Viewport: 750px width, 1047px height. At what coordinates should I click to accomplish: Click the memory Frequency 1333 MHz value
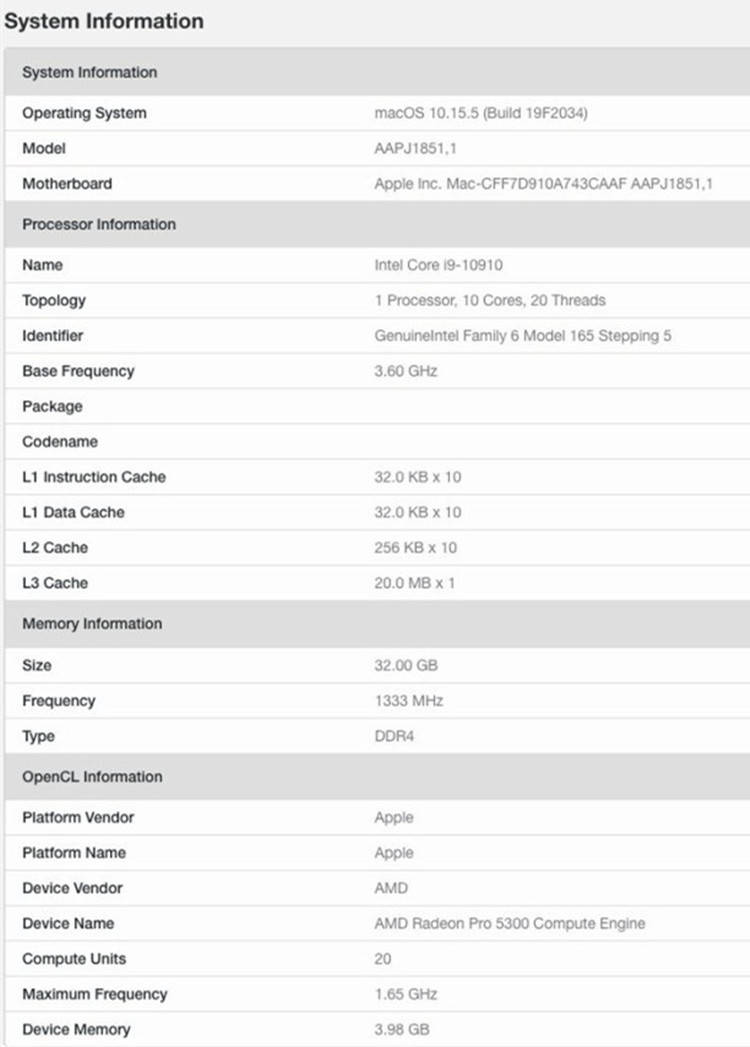click(x=408, y=700)
